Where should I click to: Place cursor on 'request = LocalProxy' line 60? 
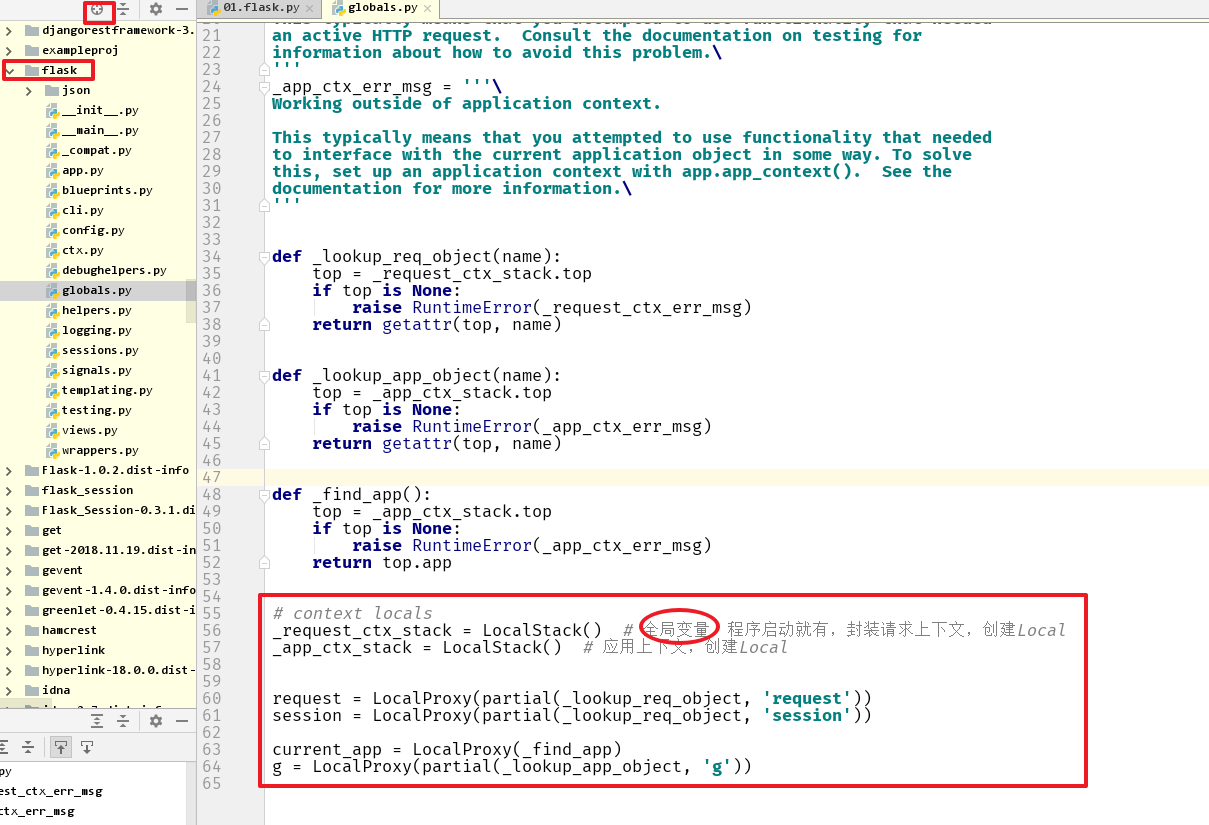(572, 698)
